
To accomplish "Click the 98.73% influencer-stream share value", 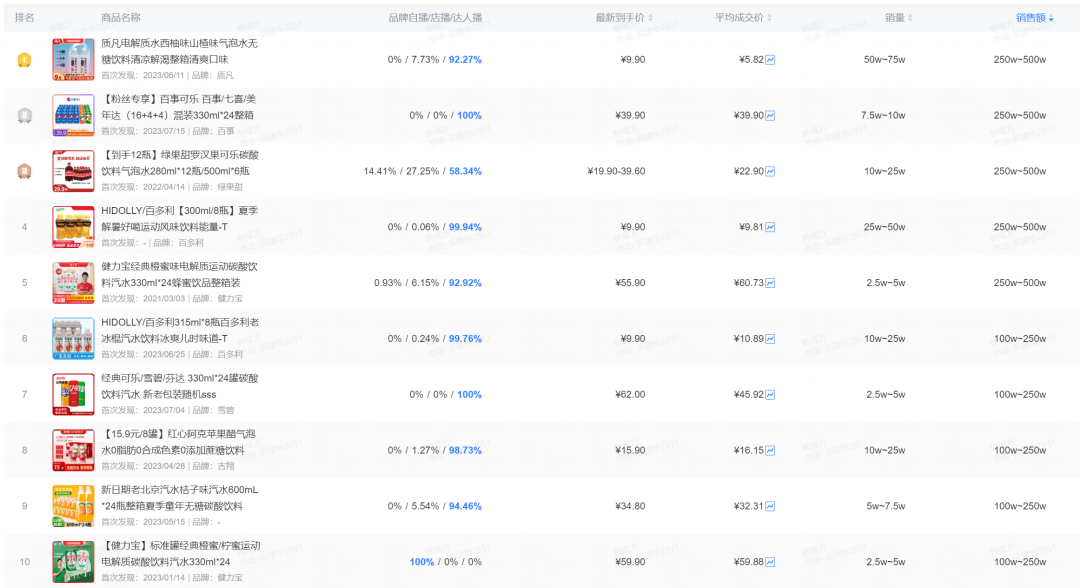I will pyautogui.click(x=465, y=451).
